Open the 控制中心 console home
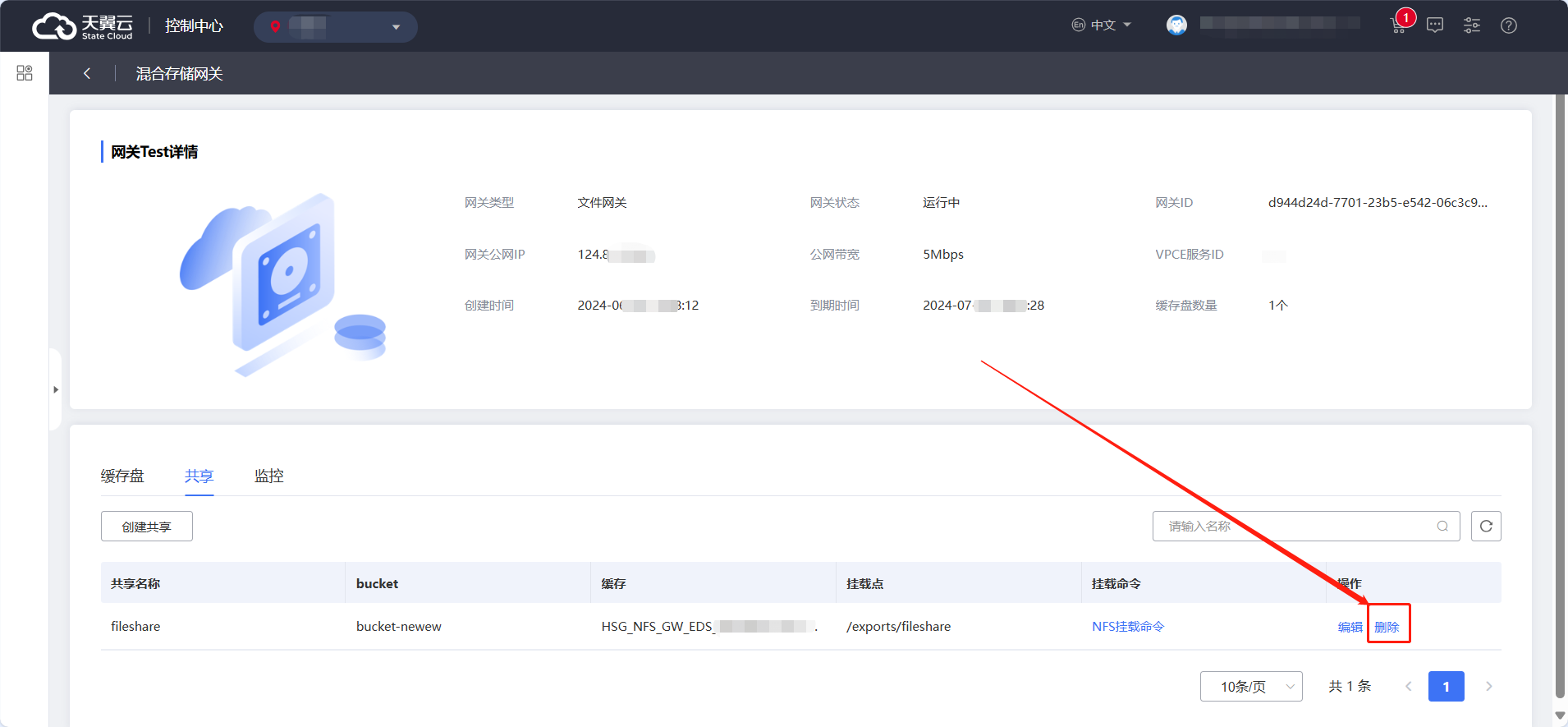This screenshot has width=1568, height=727. (194, 26)
